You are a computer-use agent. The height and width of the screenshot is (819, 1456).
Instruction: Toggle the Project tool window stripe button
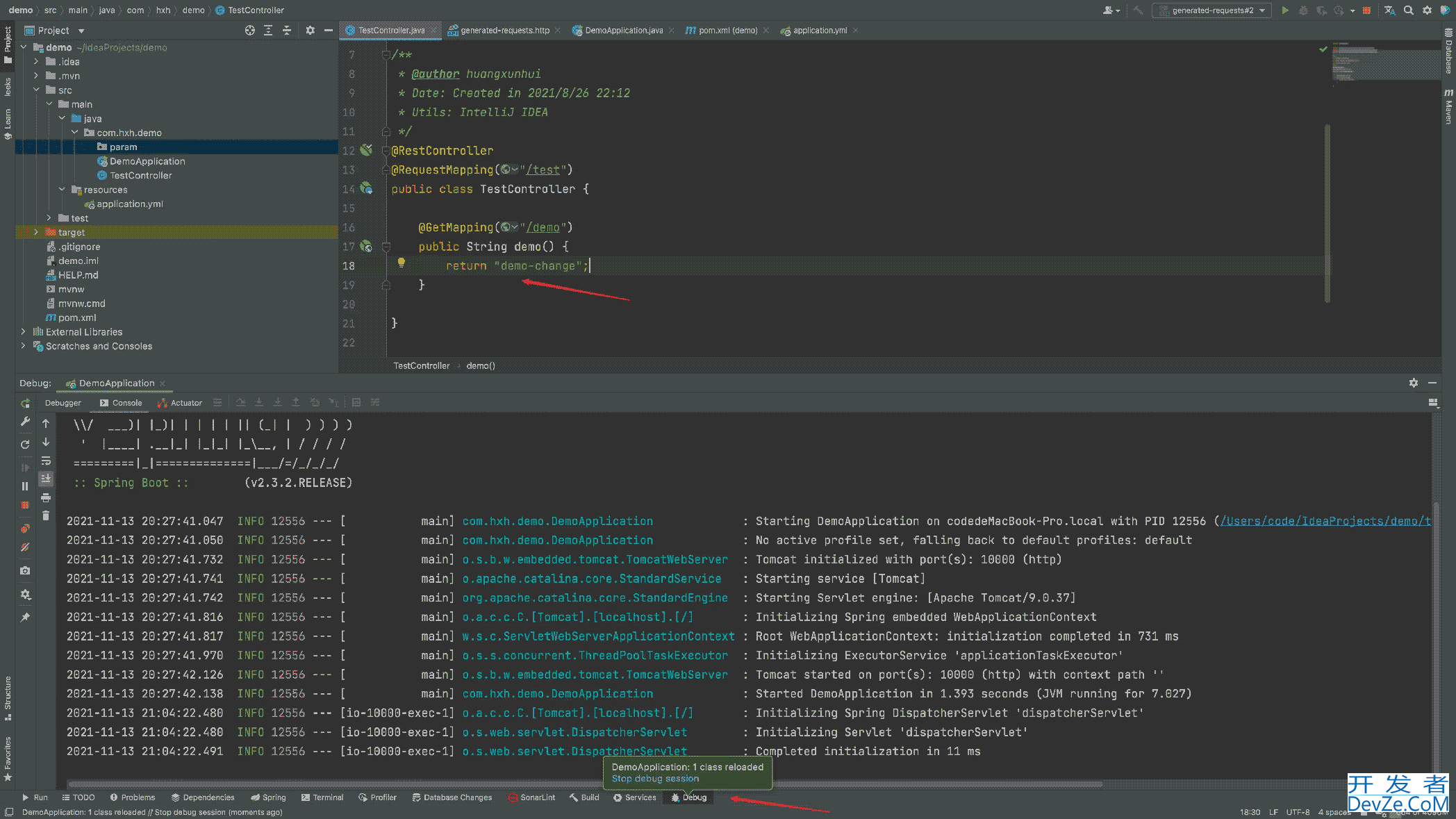(8, 44)
